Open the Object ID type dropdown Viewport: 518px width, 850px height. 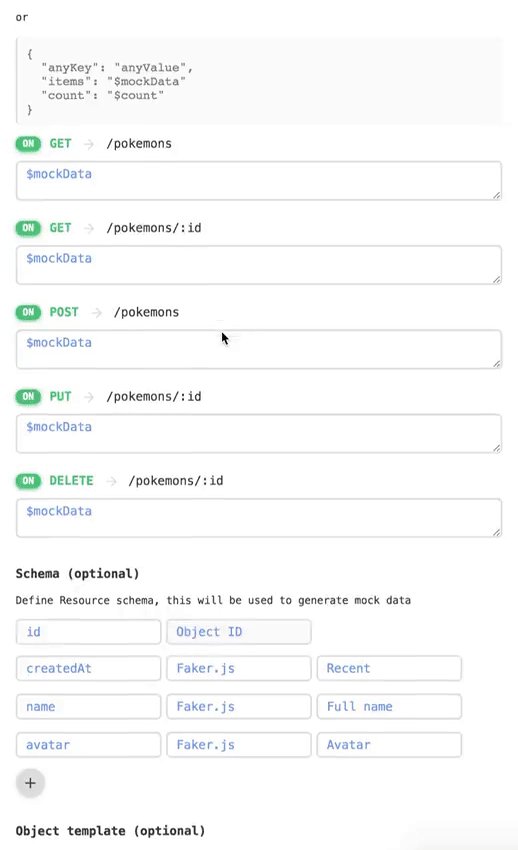[239, 632]
